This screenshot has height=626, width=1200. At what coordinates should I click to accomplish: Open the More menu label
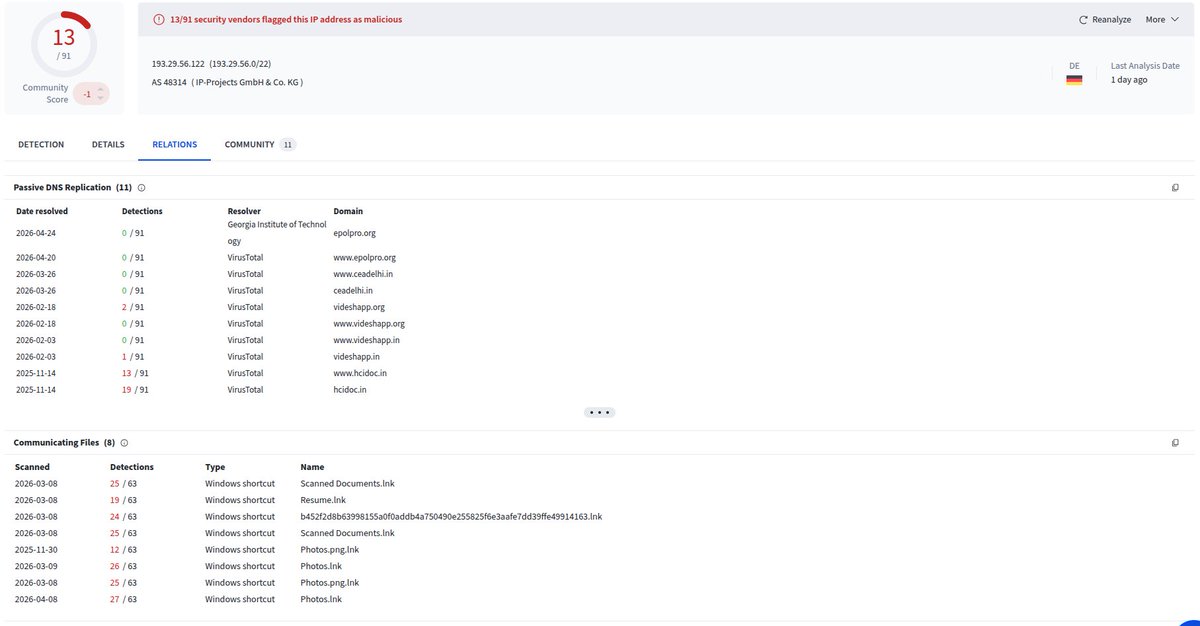pyautogui.click(x=1155, y=19)
